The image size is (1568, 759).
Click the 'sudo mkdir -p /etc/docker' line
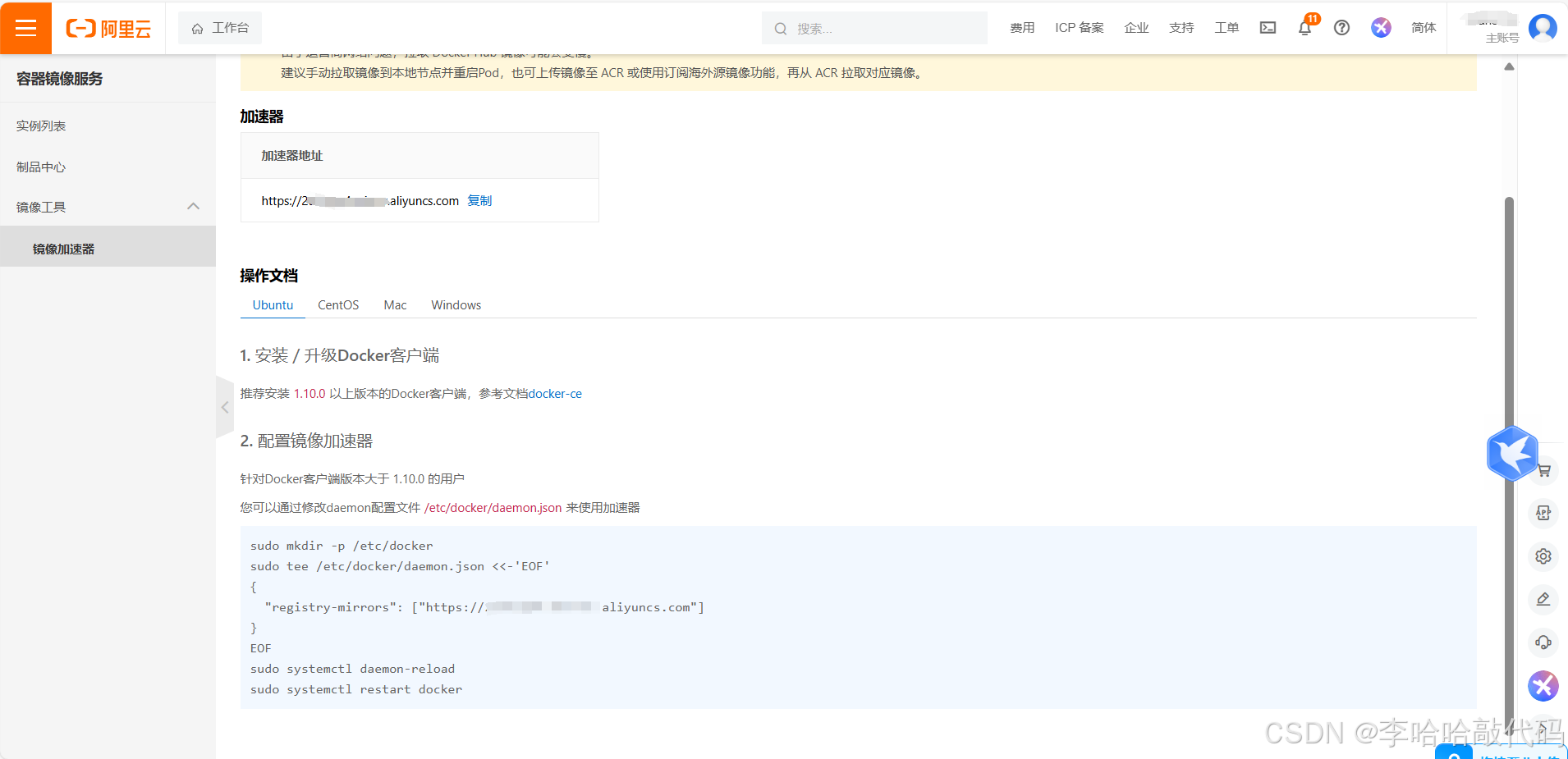[x=342, y=546]
